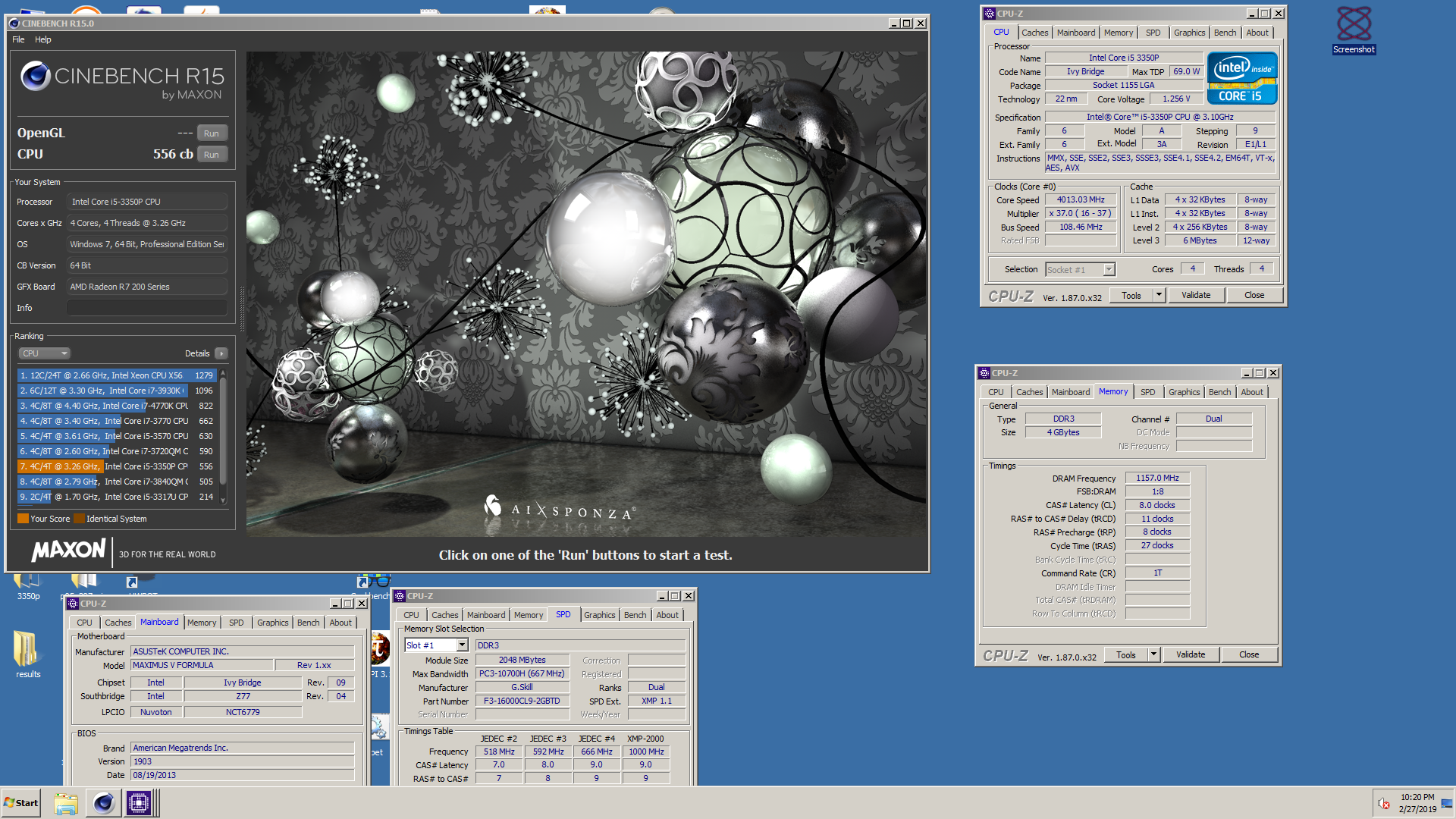The width and height of the screenshot is (1456, 819).
Task: Open the Bench tab in top CPU-Z window
Action: pyautogui.click(x=1225, y=33)
